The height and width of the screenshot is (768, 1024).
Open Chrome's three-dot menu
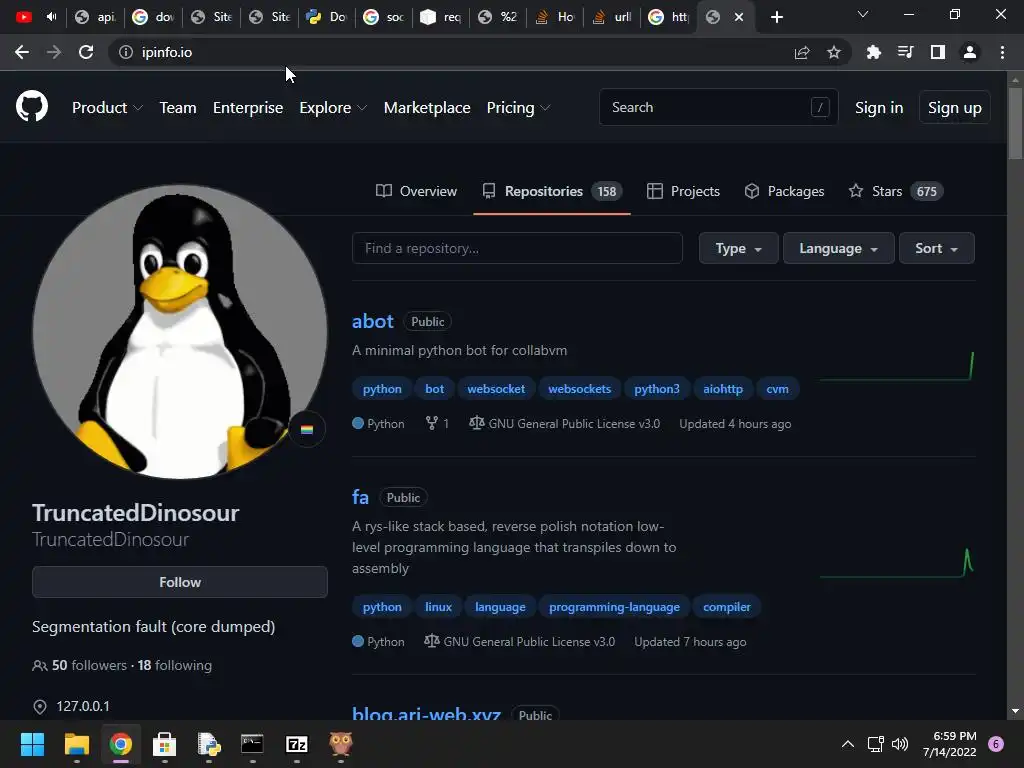[1002, 52]
